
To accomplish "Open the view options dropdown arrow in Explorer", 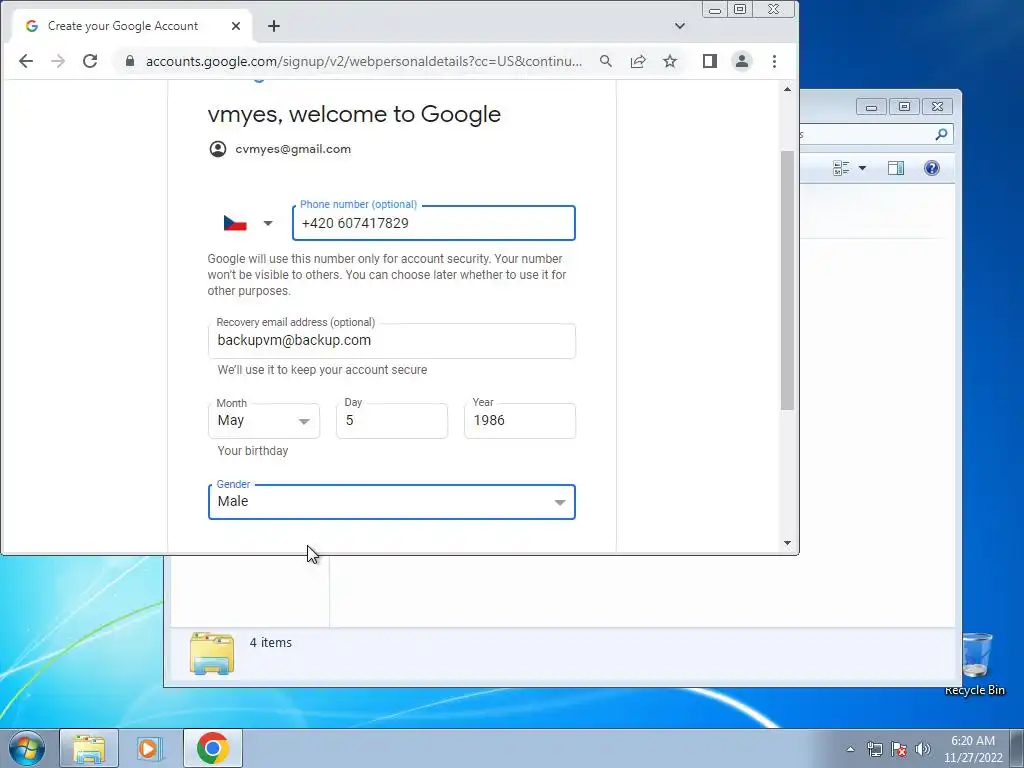I will click(x=862, y=168).
